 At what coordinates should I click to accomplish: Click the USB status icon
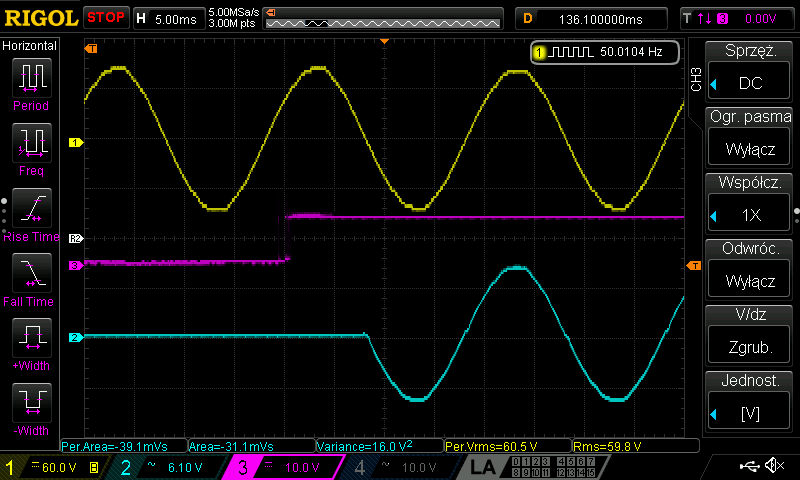(748, 466)
